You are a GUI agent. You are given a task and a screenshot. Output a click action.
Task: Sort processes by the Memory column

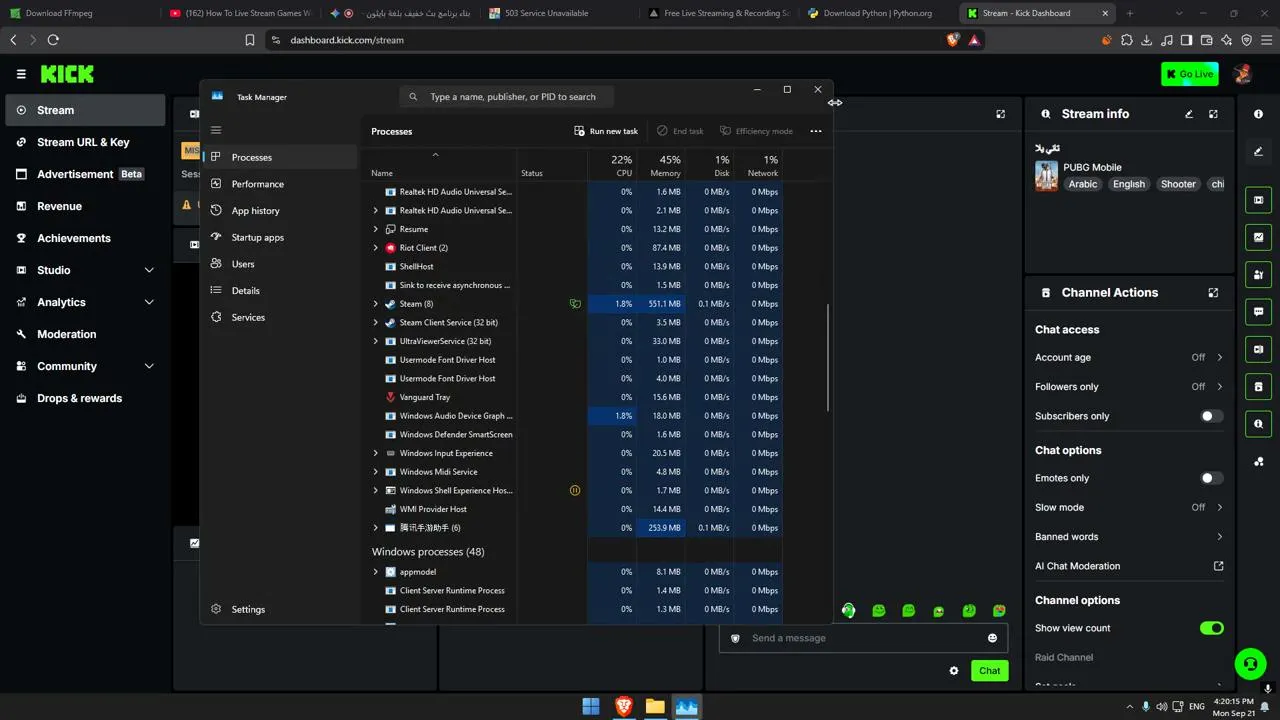point(661,166)
